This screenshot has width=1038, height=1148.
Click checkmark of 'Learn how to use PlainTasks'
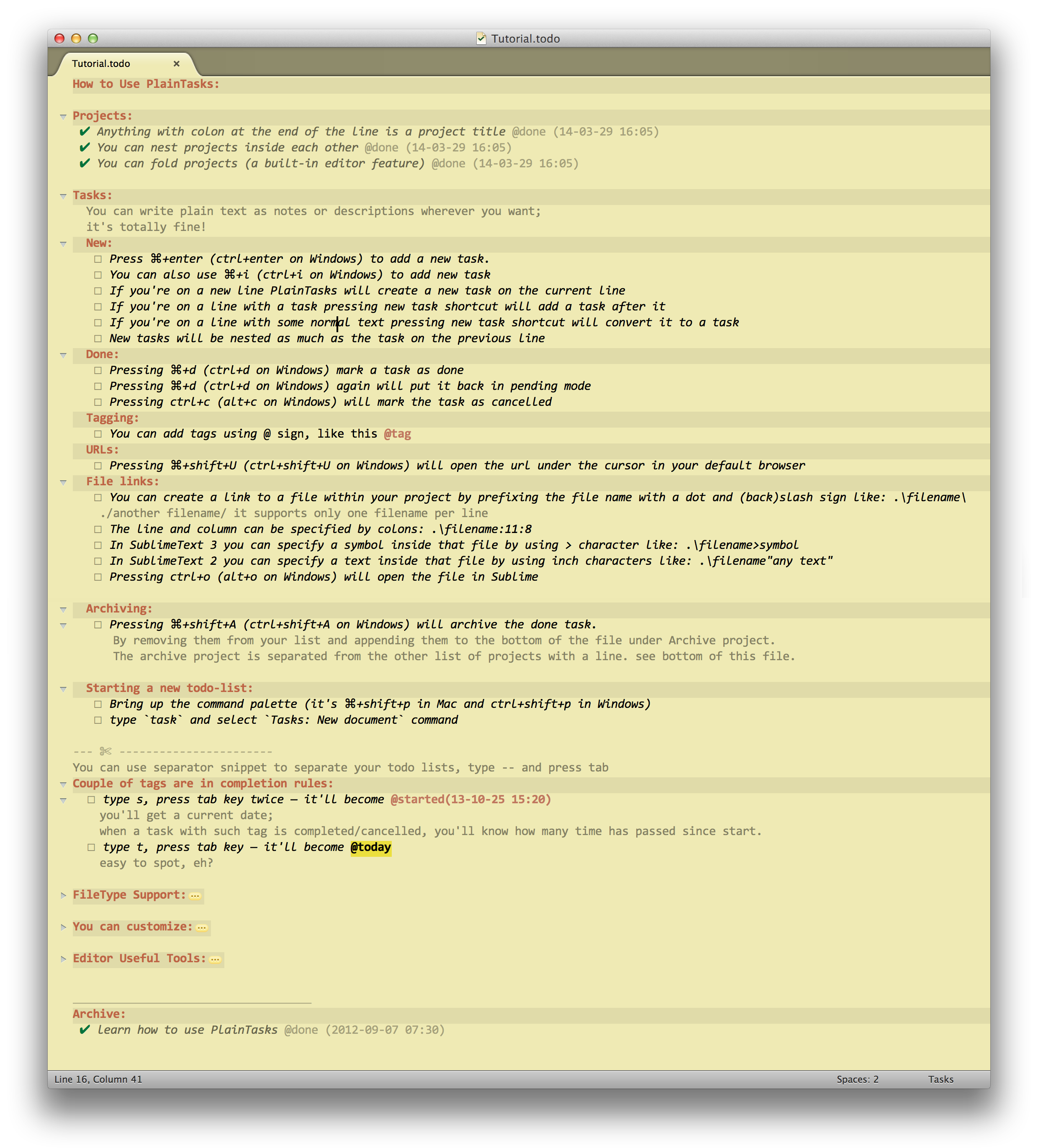[x=85, y=1030]
